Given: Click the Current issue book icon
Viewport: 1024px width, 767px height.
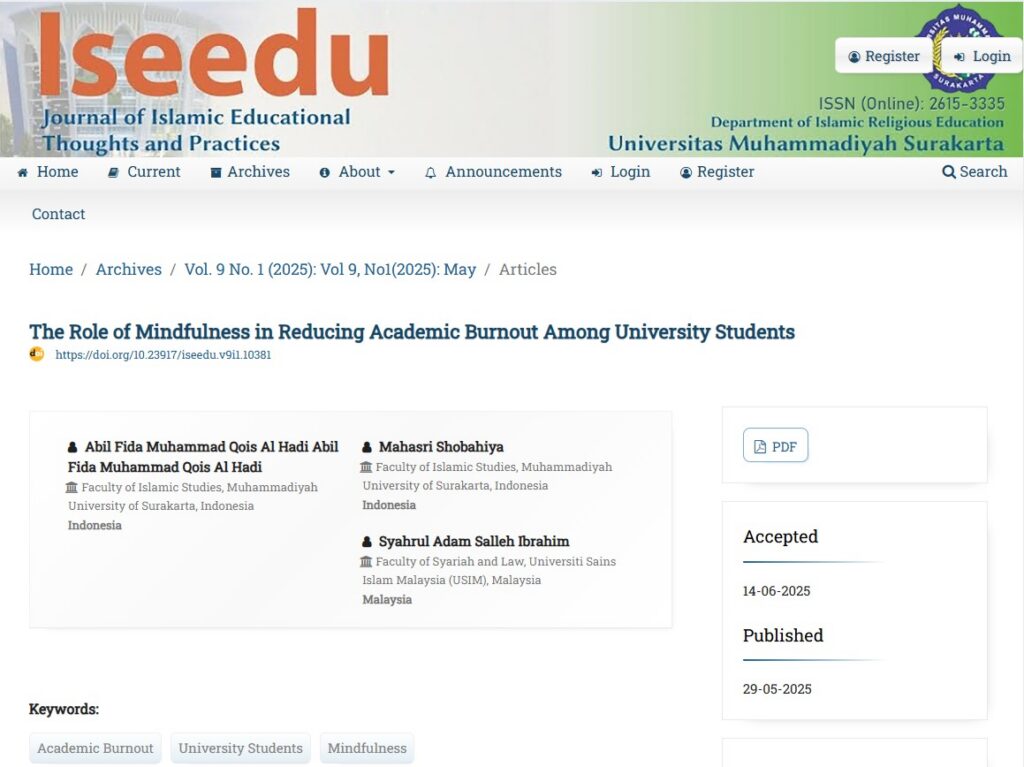Looking at the screenshot, I should tap(113, 172).
